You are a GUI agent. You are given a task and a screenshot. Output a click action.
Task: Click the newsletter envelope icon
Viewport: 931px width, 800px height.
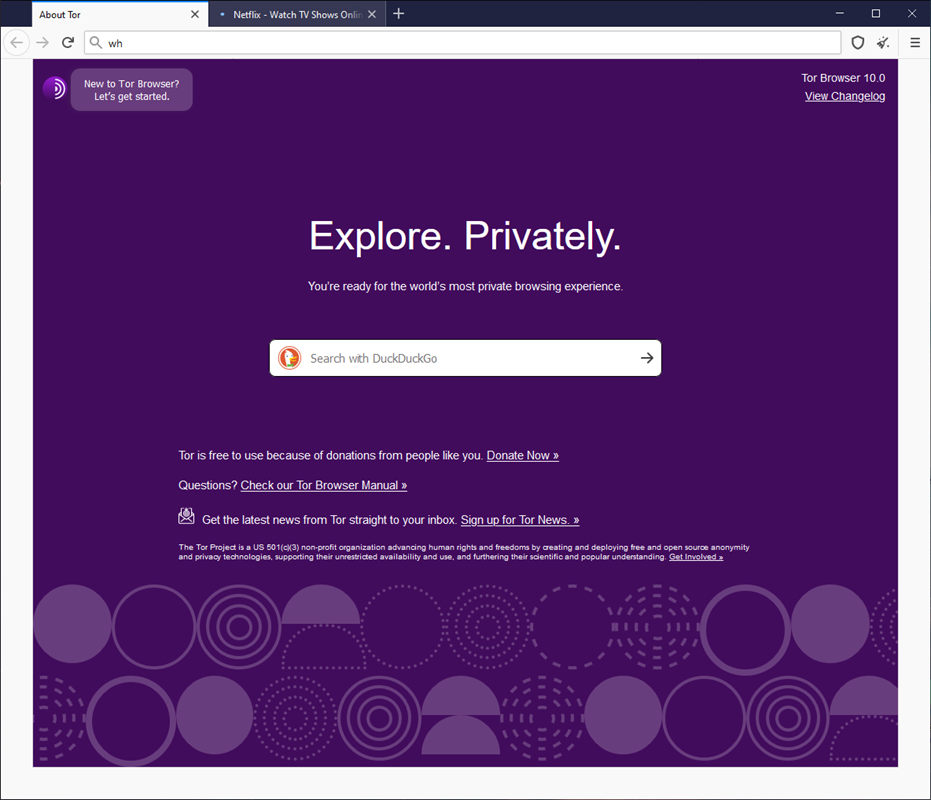point(186,516)
